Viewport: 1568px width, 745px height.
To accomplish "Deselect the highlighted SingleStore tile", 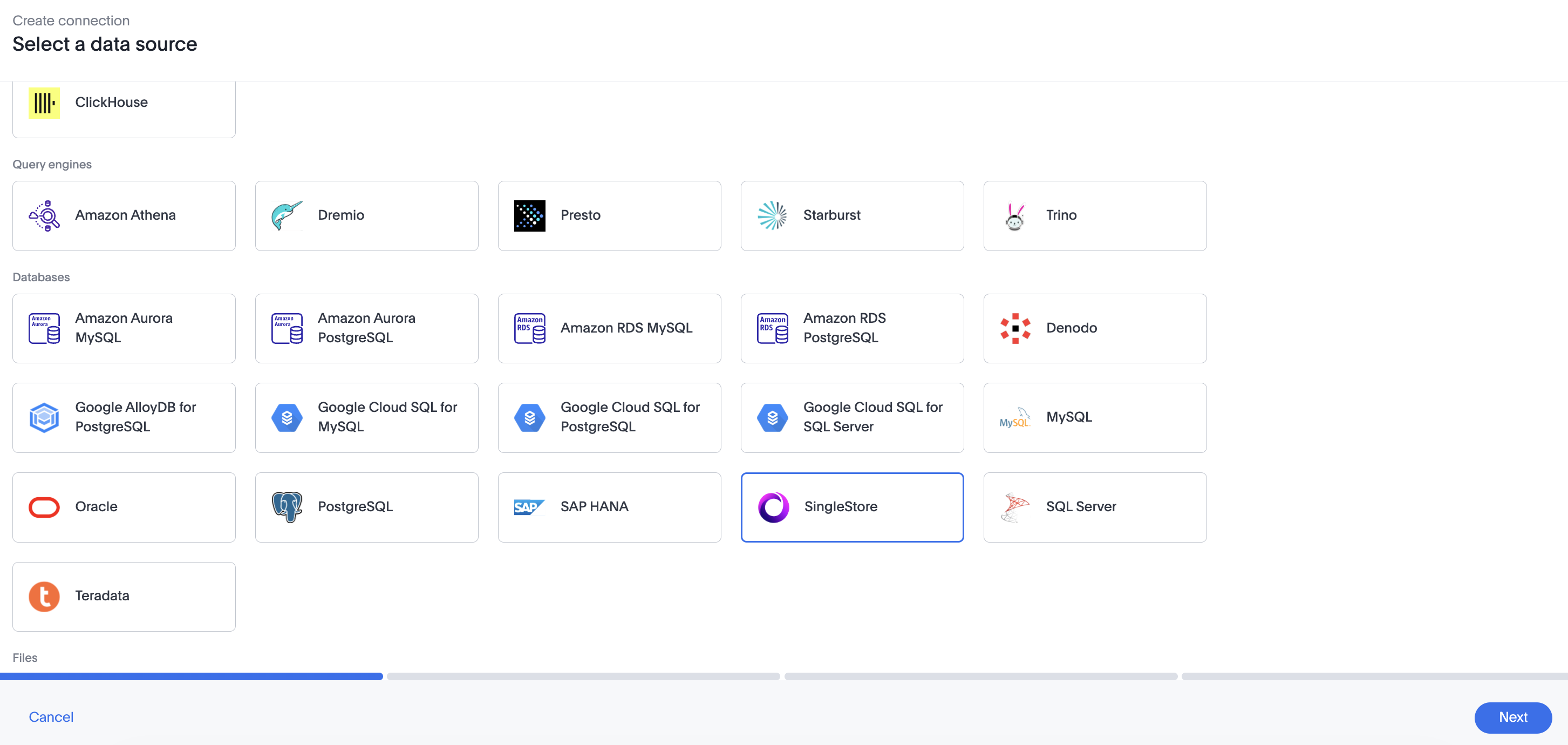I will [x=852, y=507].
